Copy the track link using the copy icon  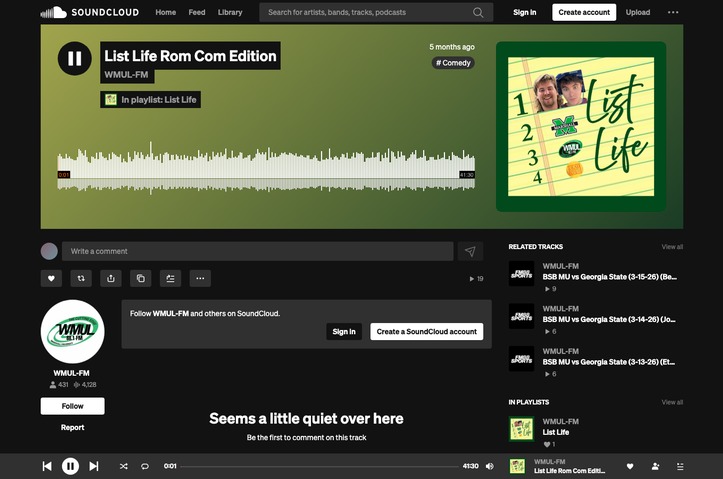click(x=141, y=278)
